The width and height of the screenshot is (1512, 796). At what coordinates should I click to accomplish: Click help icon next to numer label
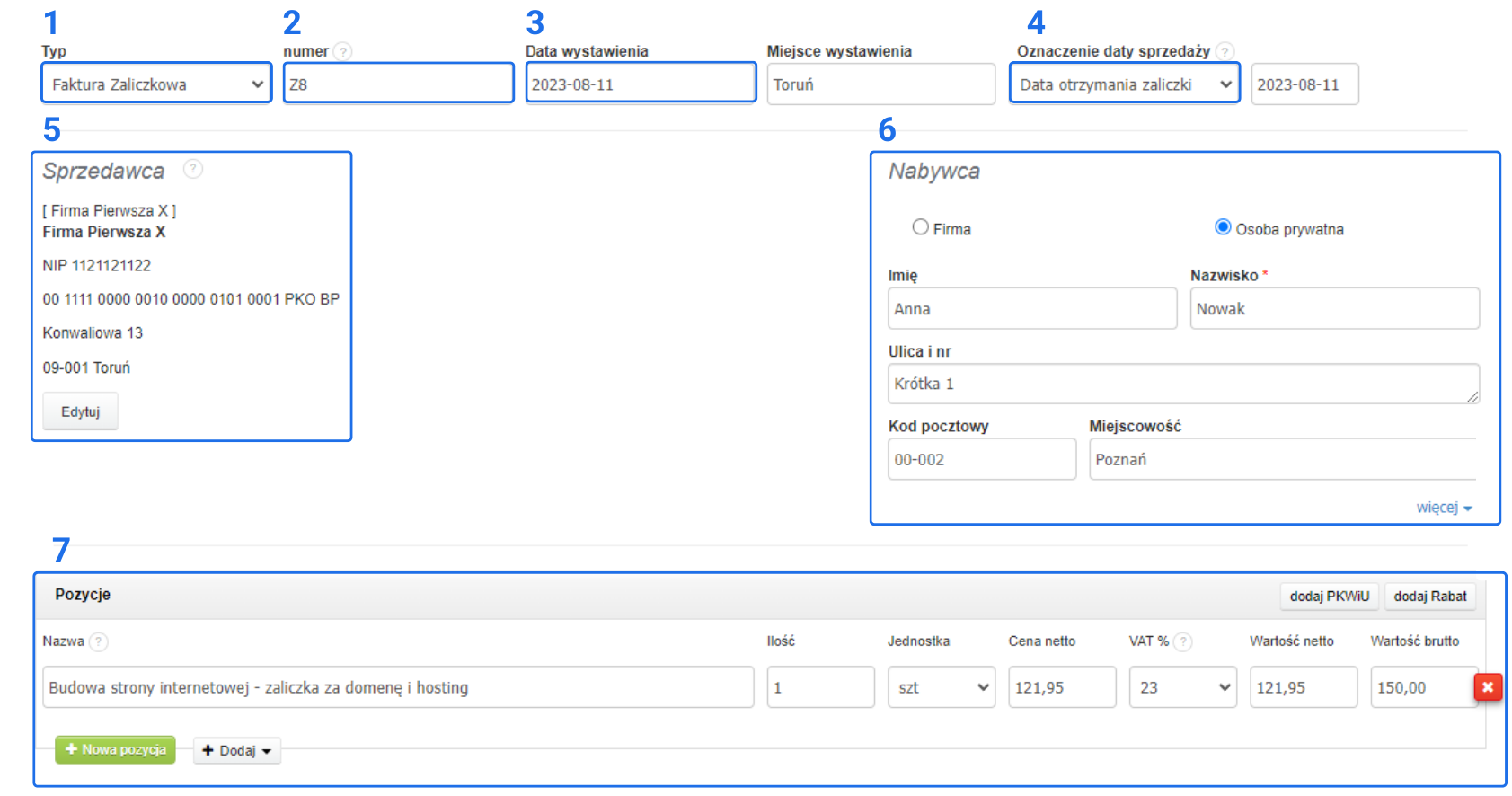(342, 52)
